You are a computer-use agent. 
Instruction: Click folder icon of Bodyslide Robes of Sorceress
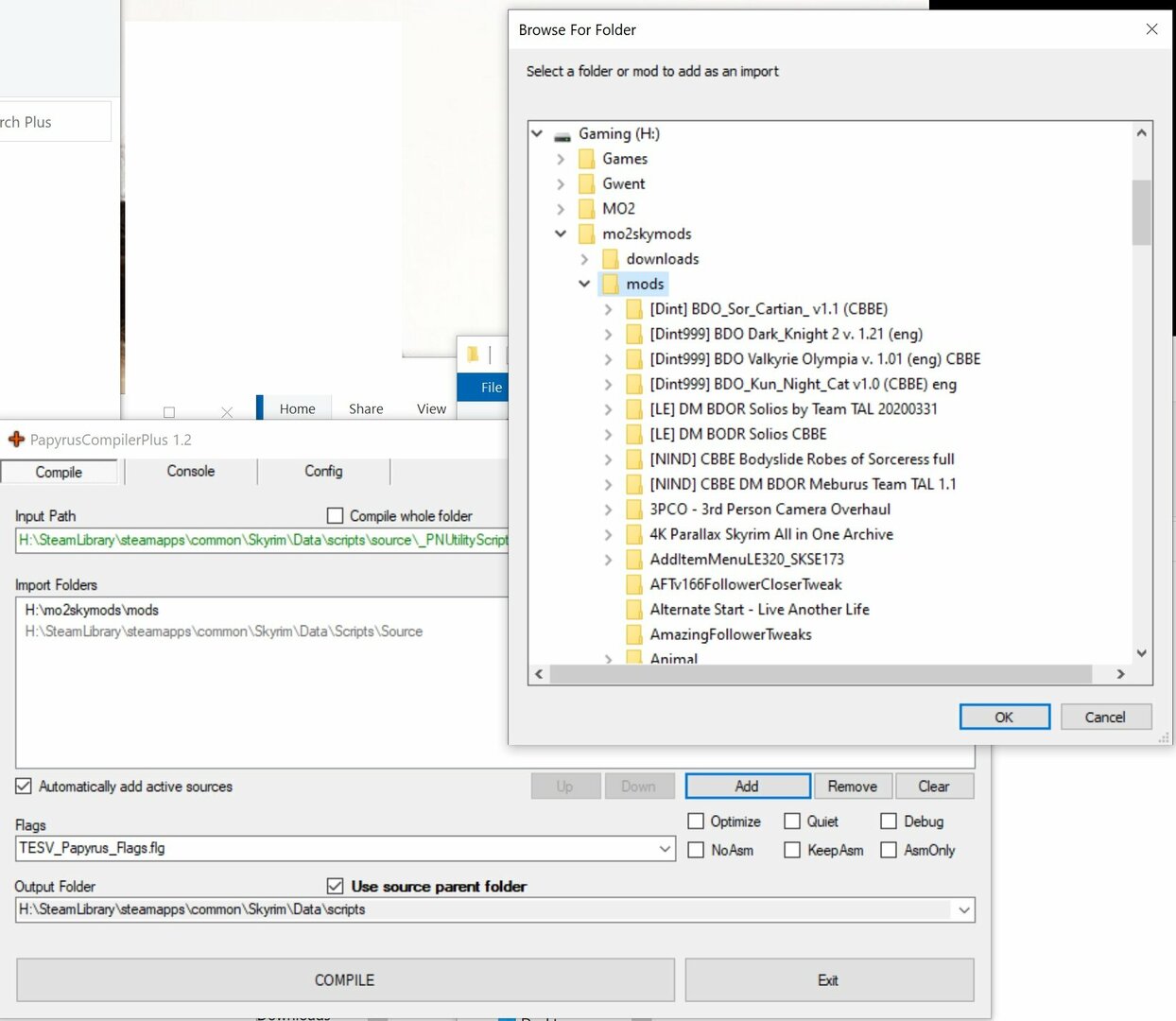click(633, 459)
